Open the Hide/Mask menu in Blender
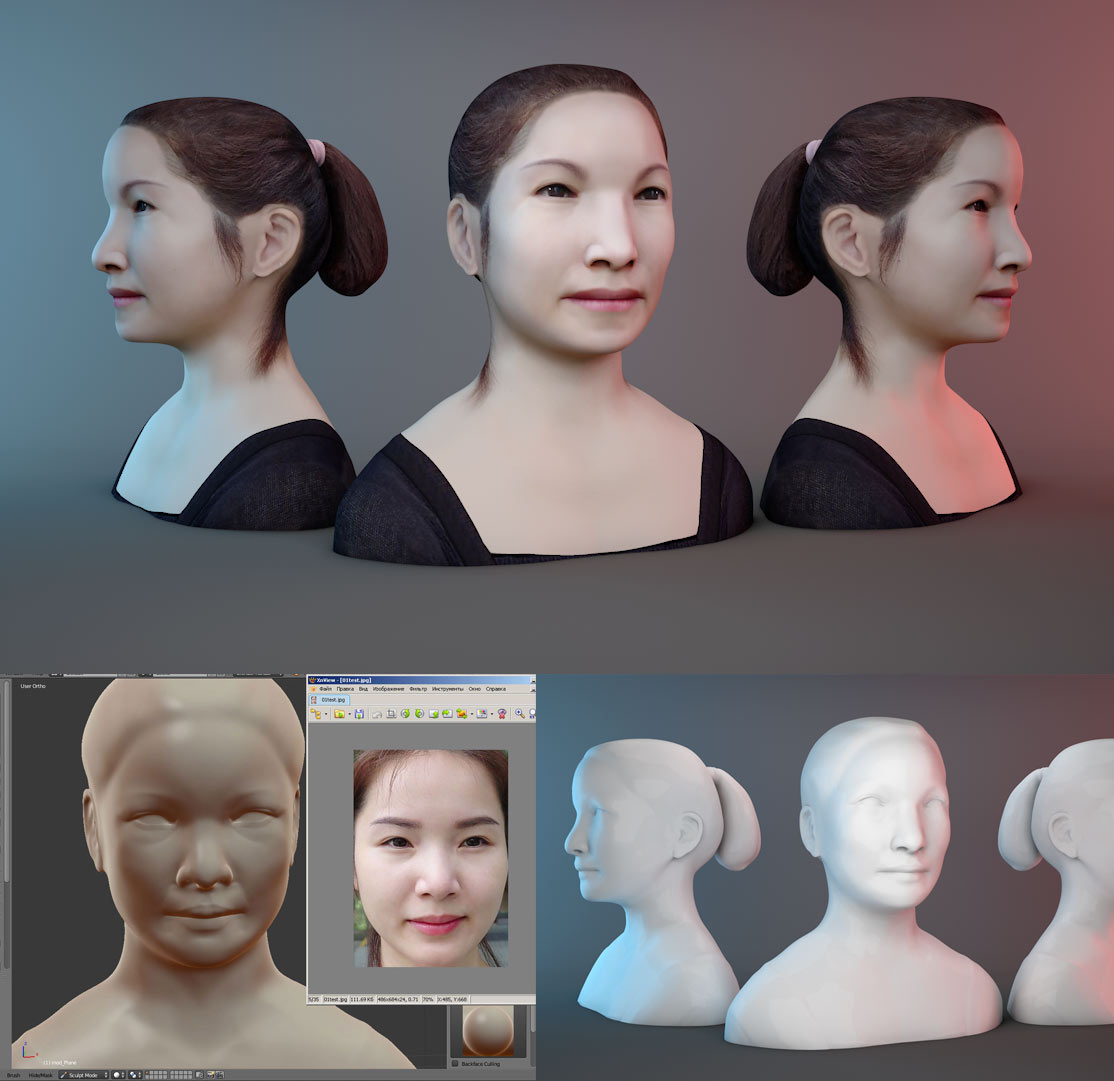Viewport: 1114px width, 1081px height. pos(40,1075)
